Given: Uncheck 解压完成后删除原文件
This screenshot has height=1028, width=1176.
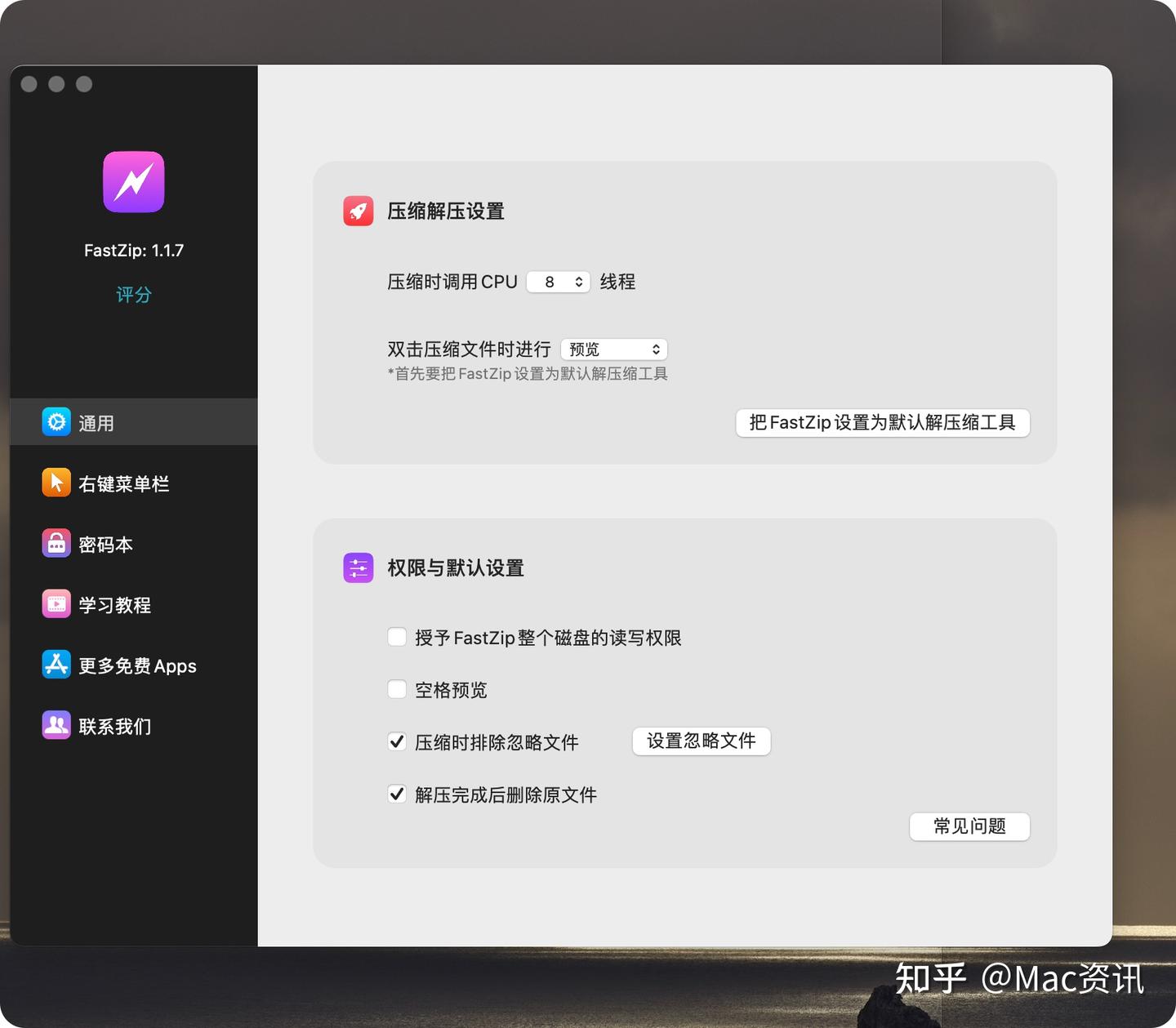Looking at the screenshot, I should (x=397, y=794).
